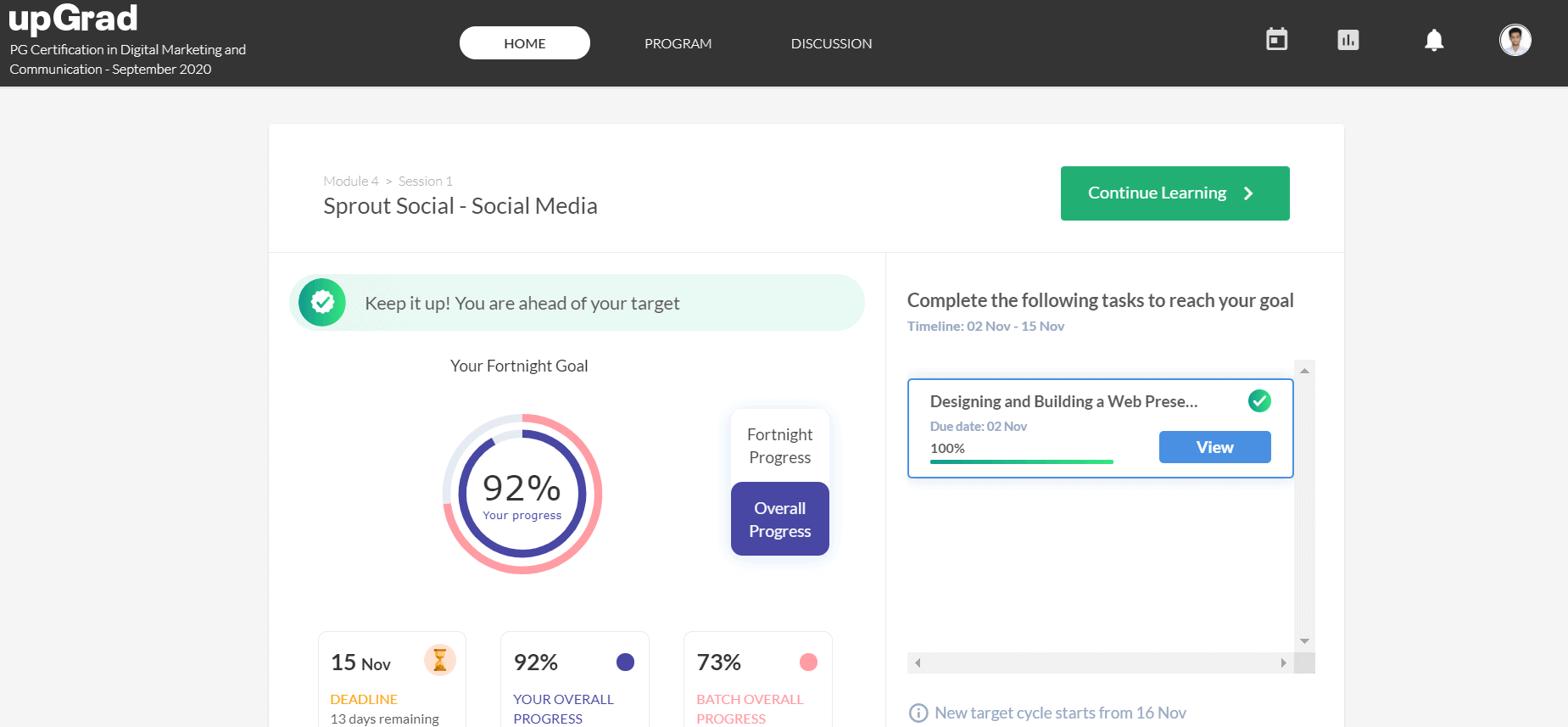Click the hourglass deadline icon

point(439,659)
